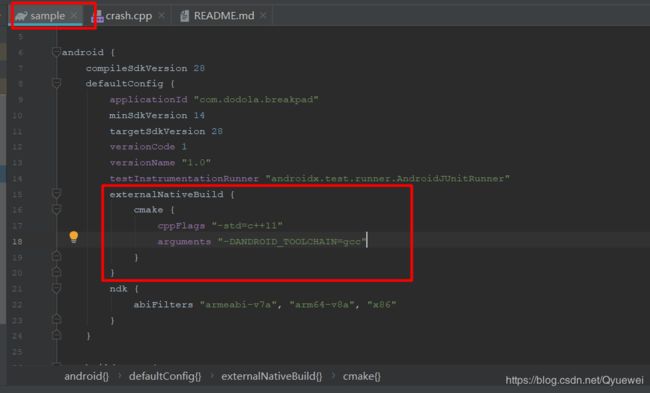
Task: Collapse the cmake block fold marker on line 16
Action: pos(57,209)
